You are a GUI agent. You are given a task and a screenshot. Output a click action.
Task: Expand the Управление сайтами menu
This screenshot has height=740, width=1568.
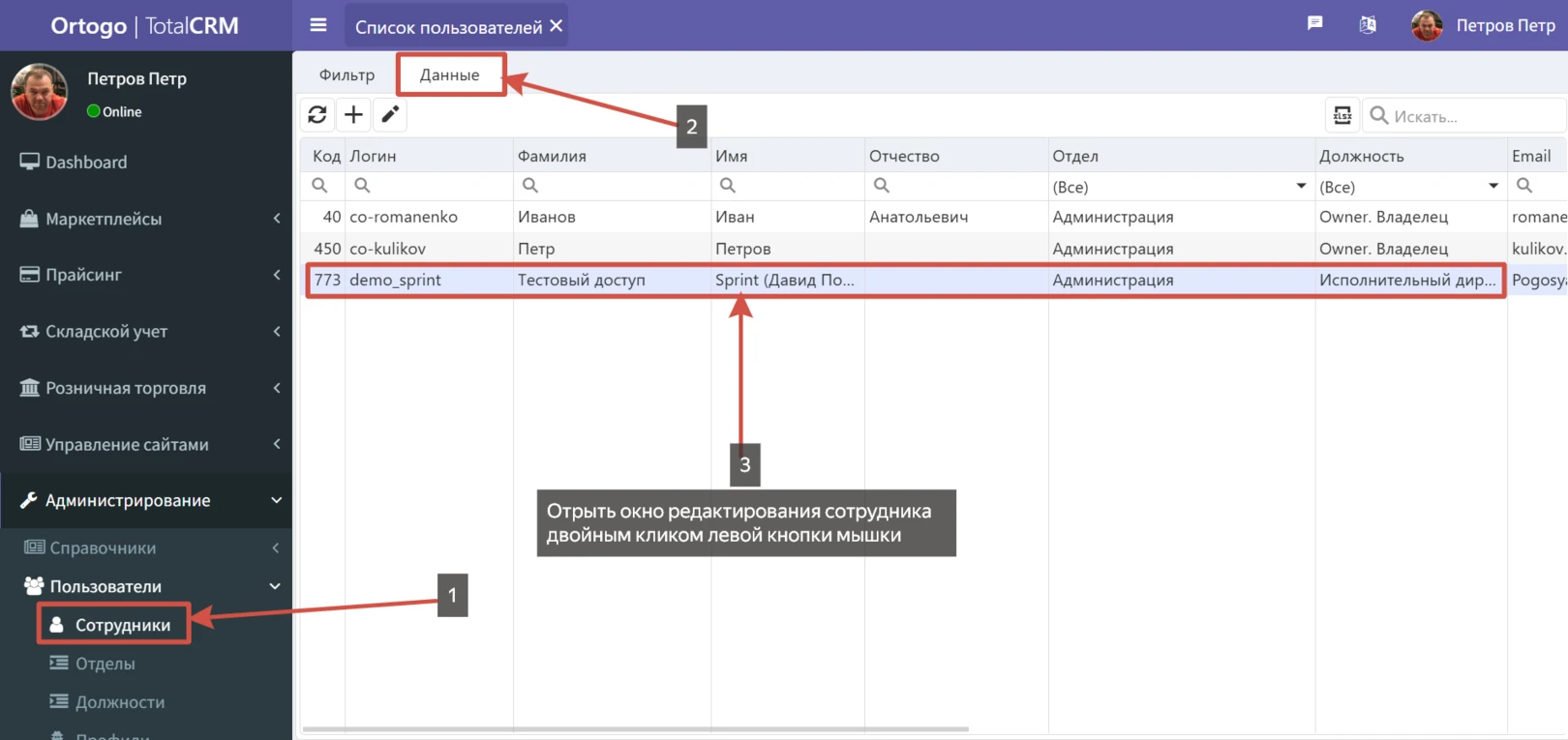(x=145, y=444)
